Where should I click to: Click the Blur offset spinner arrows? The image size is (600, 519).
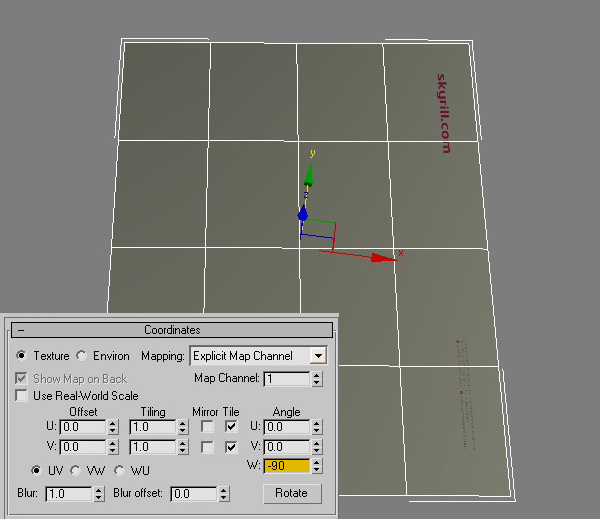tap(223, 494)
